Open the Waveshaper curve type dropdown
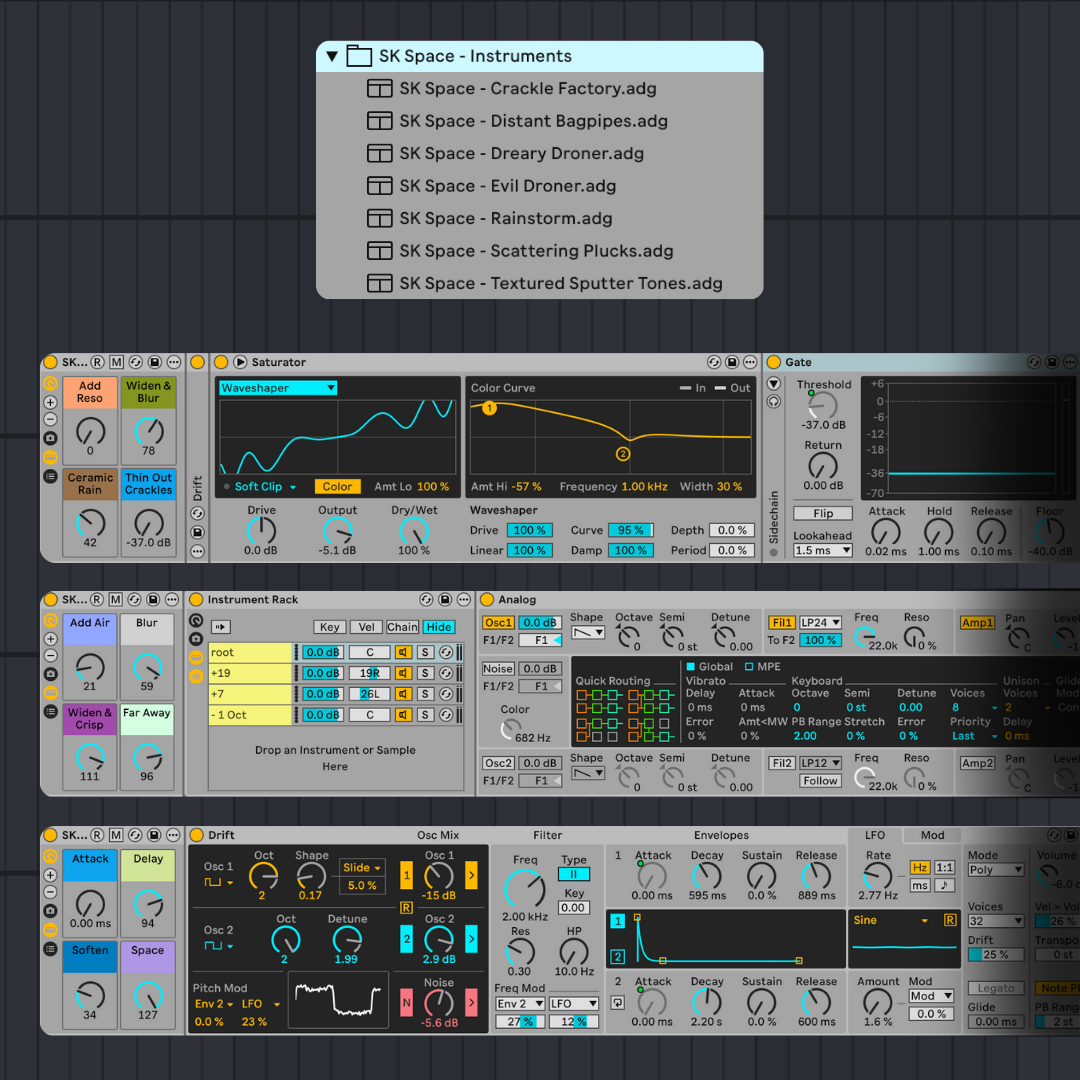This screenshot has width=1080, height=1080. [x=278, y=388]
